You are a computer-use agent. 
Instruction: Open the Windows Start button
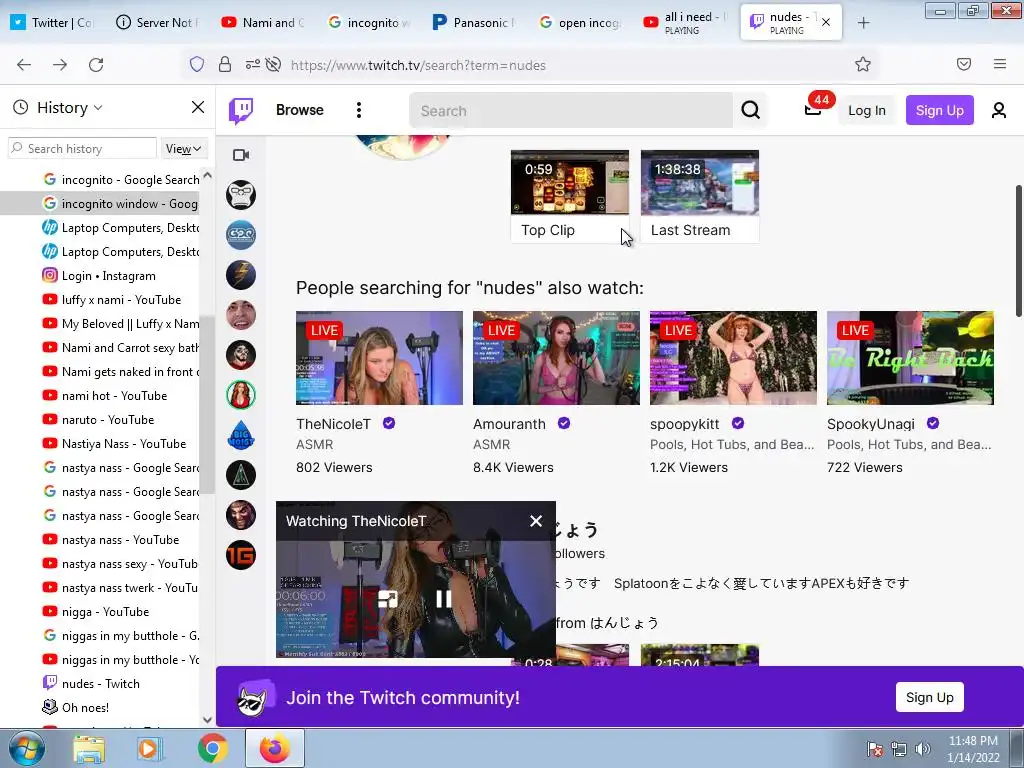[25, 748]
